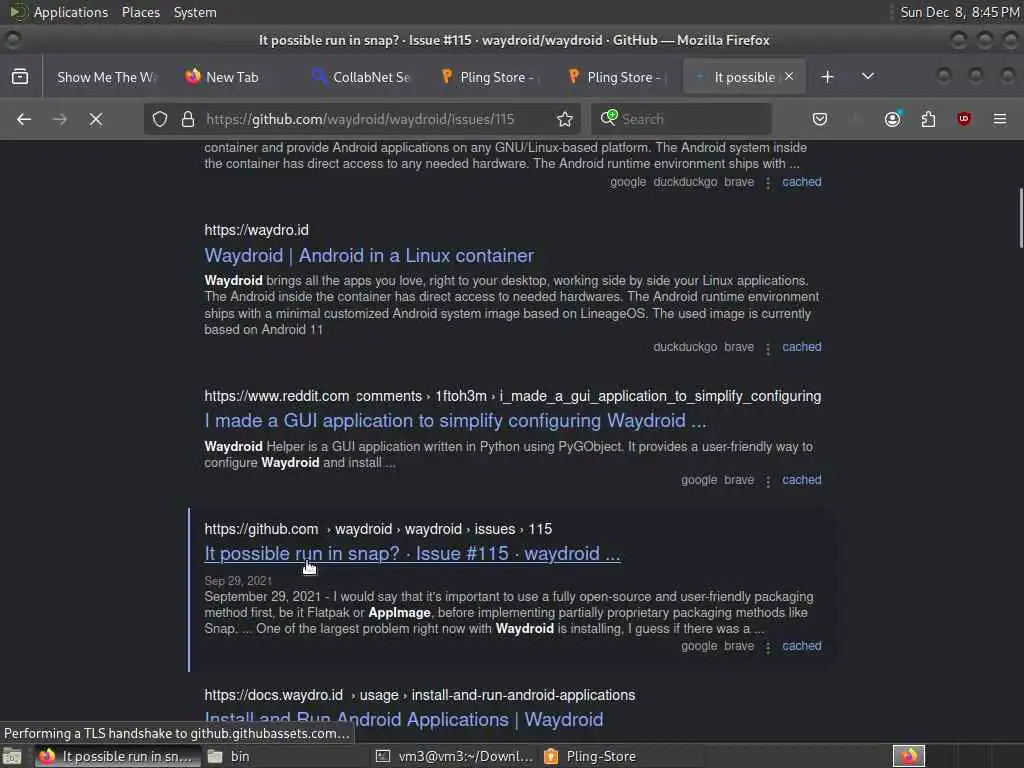This screenshot has height=768, width=1024.
Task: Click https://waydro.id URL text
Action: 256,230
